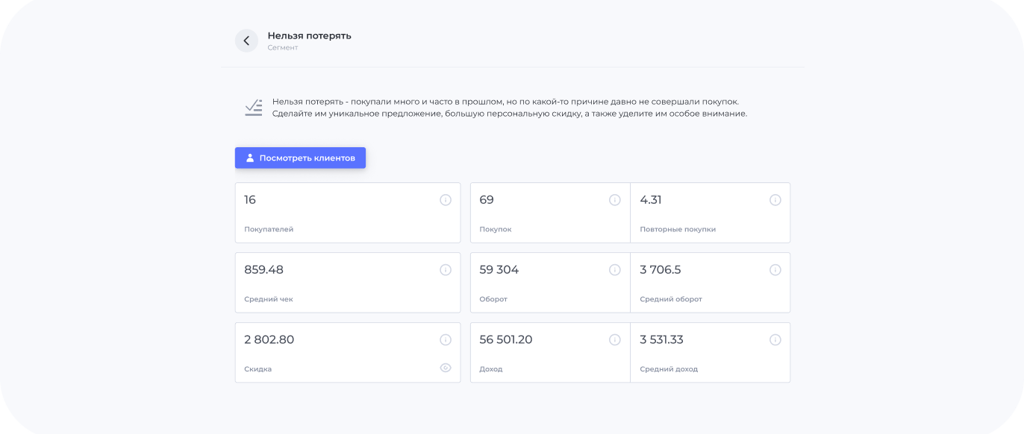Show info for Доход card

(615, 340)
